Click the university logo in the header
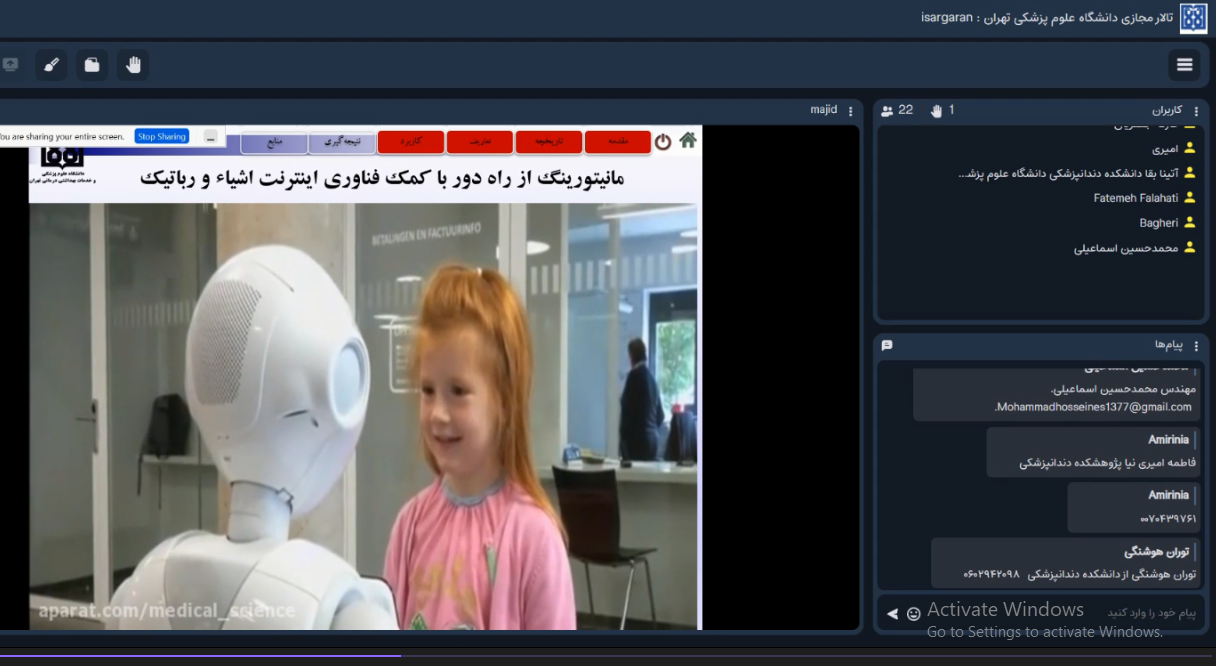This screenshot has width=1216, height=666. (1194, 18)
